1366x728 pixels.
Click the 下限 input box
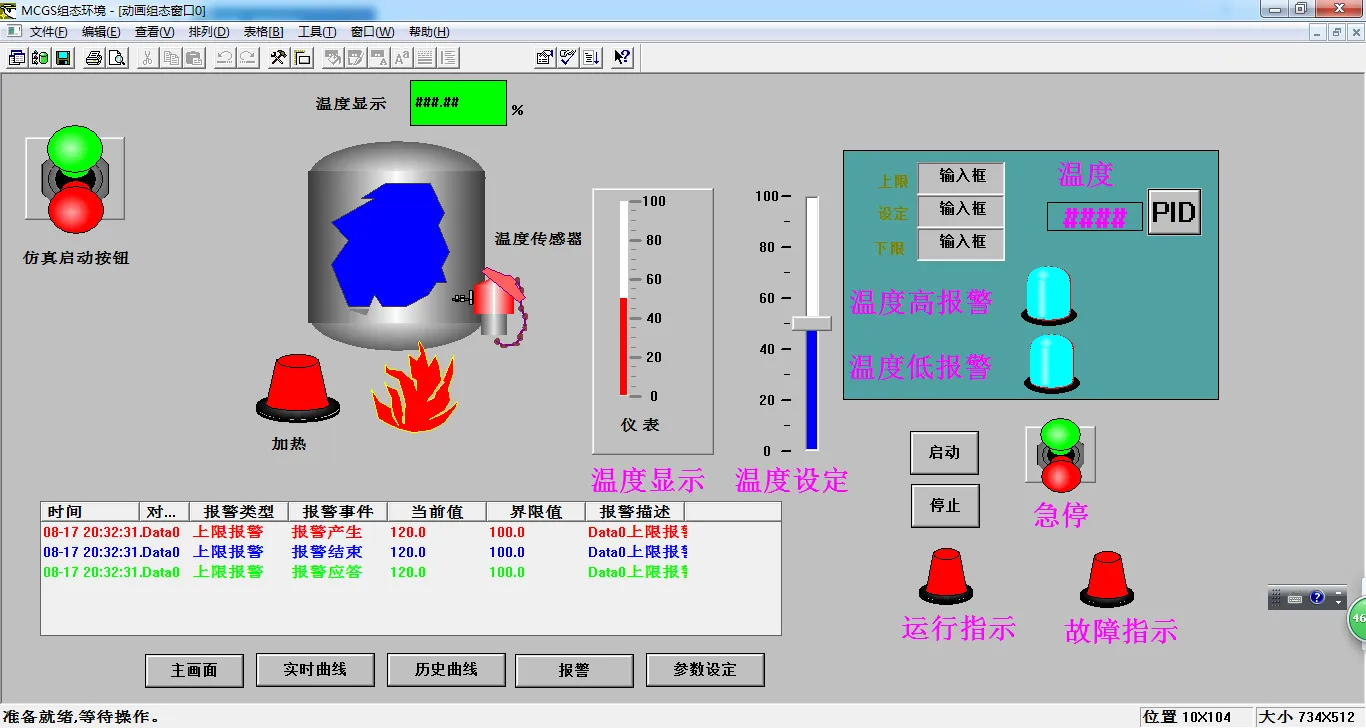point(961,243)
